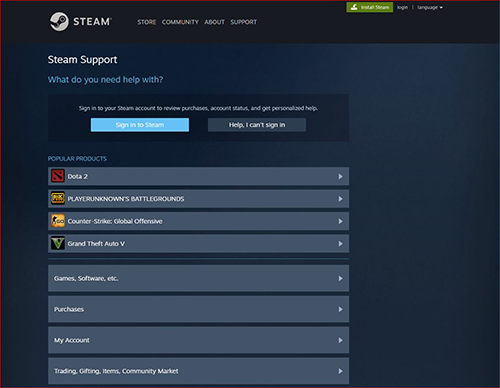Screen dimensions: 500x388
Task: Expand the Trading, Gifting, Items arrow
Action: tap(340, 371)
